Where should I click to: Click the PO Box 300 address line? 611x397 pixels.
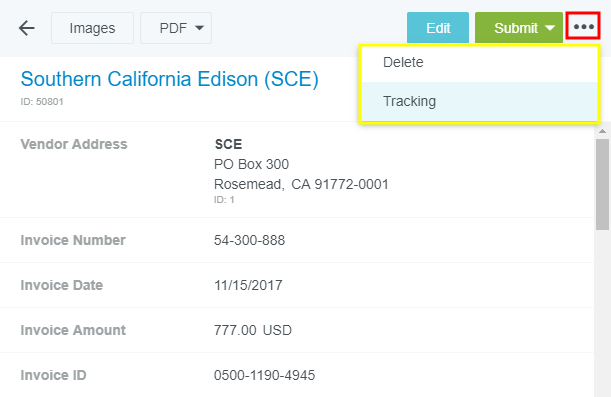click(251, 164)
